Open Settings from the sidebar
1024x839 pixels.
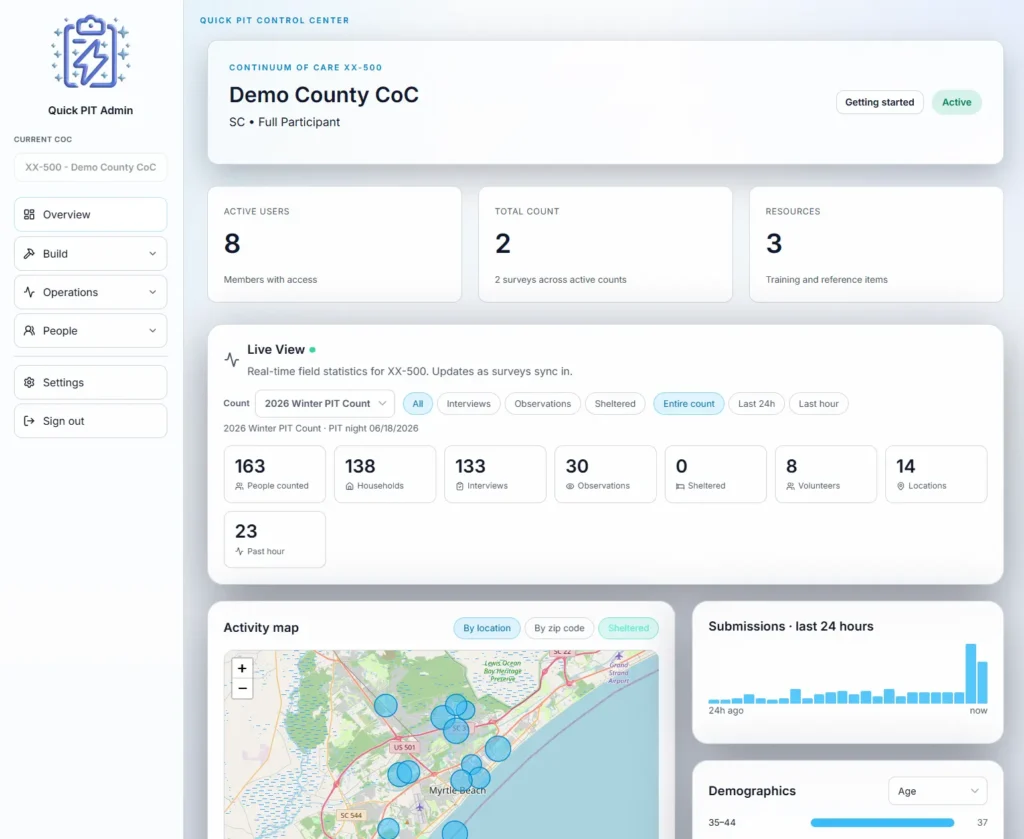90,382
